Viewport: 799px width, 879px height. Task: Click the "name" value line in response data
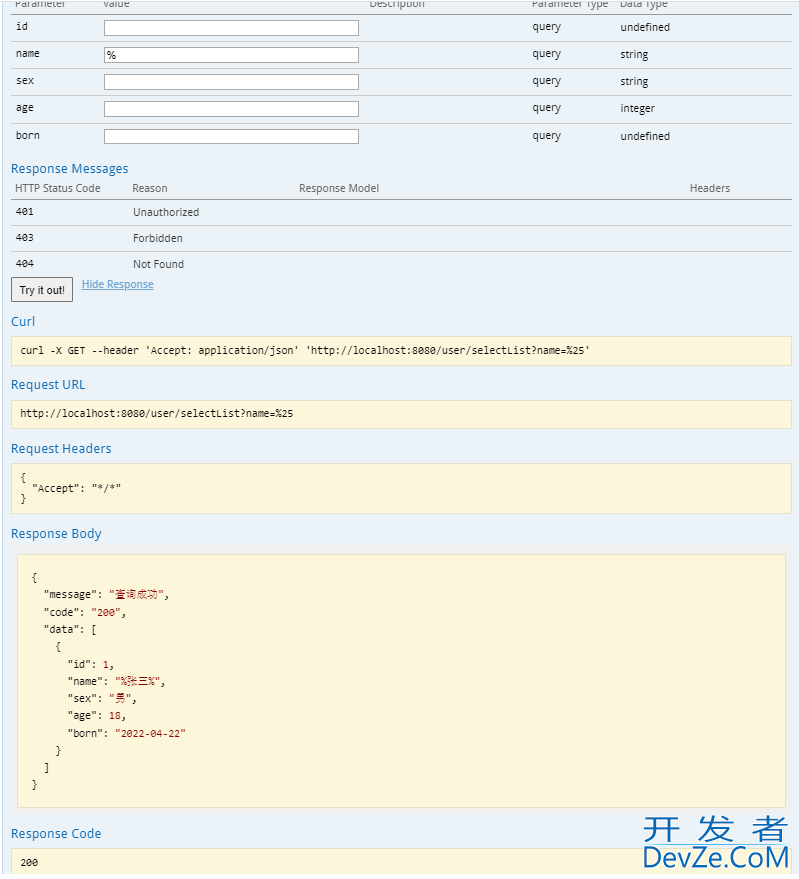click(x=117, y=681)
